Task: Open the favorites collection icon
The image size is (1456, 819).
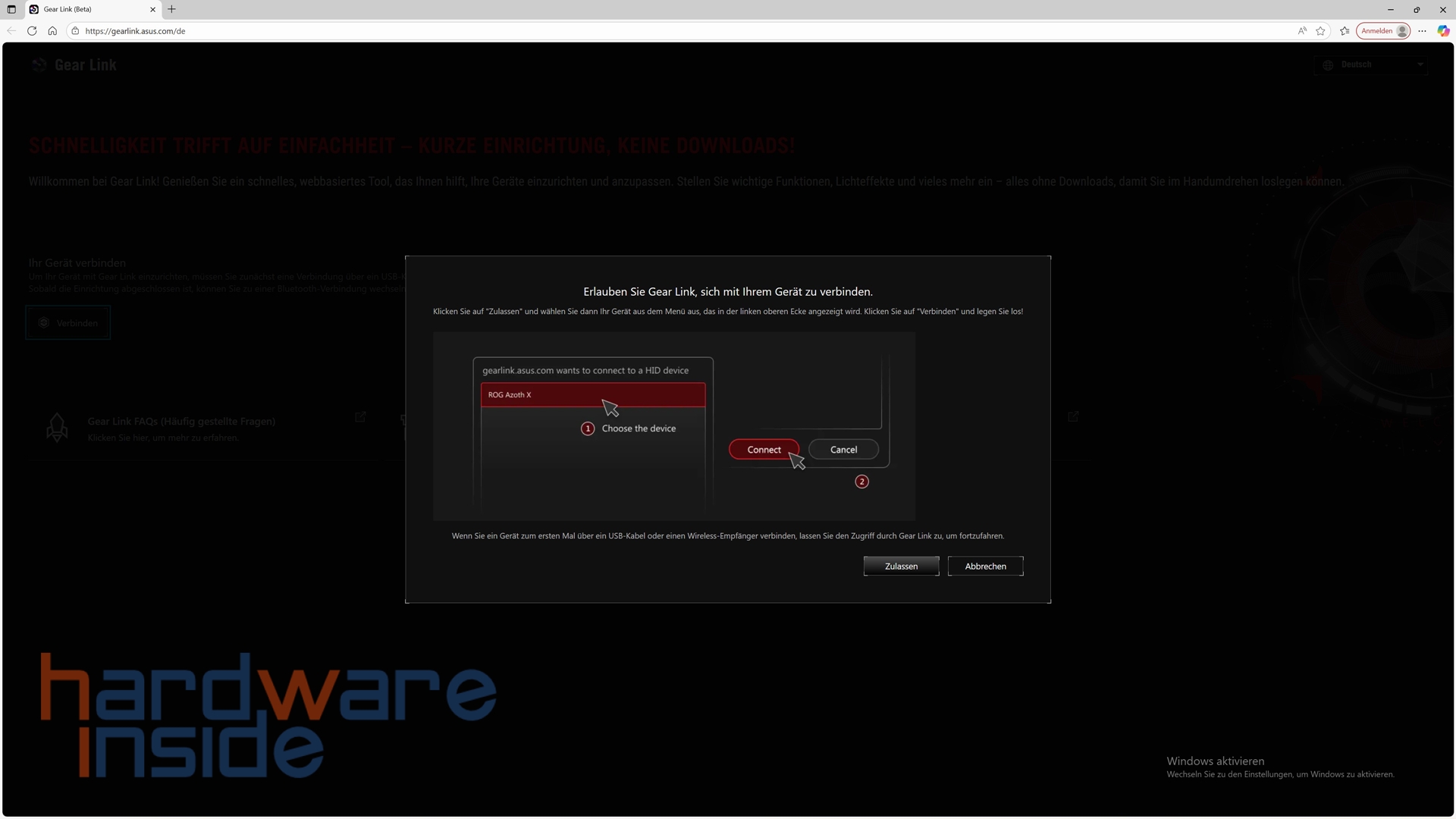Action: click(1345, 31)
